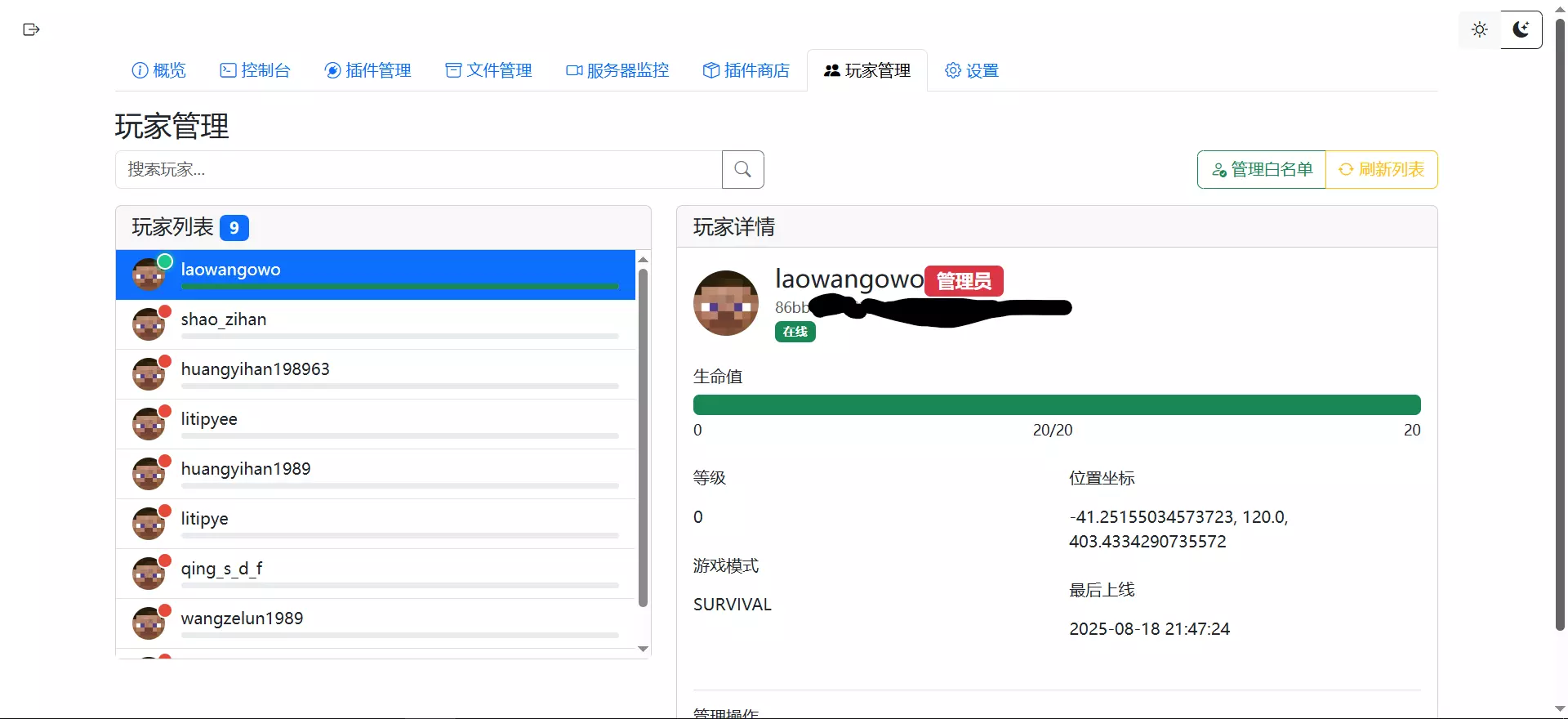The image size is (1568, 719).
Task: Select player wangzelun1989
Action: [x=376, y=623]
